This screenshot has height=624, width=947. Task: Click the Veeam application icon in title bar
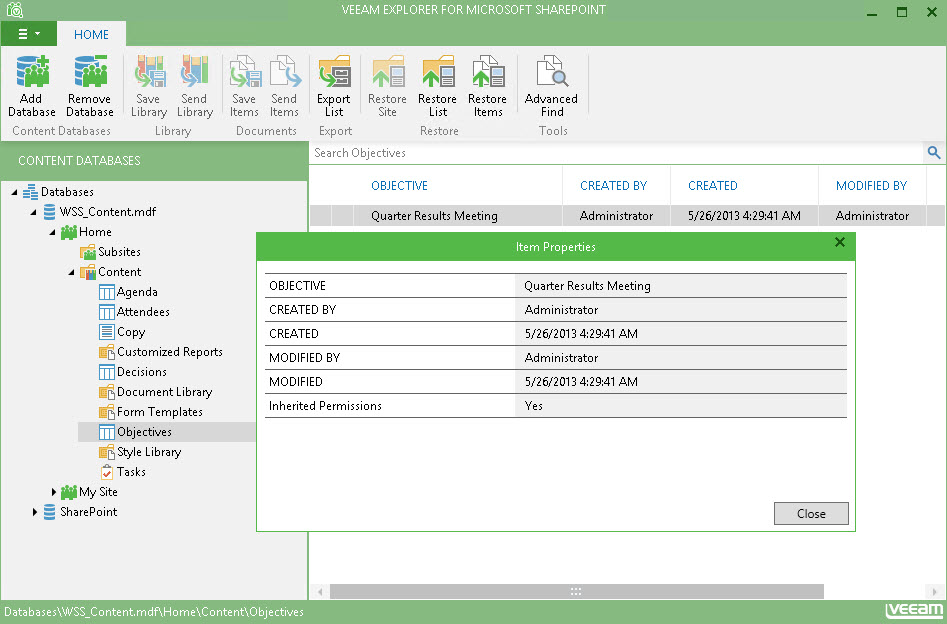pyautogui.click(x=14, y=10)
